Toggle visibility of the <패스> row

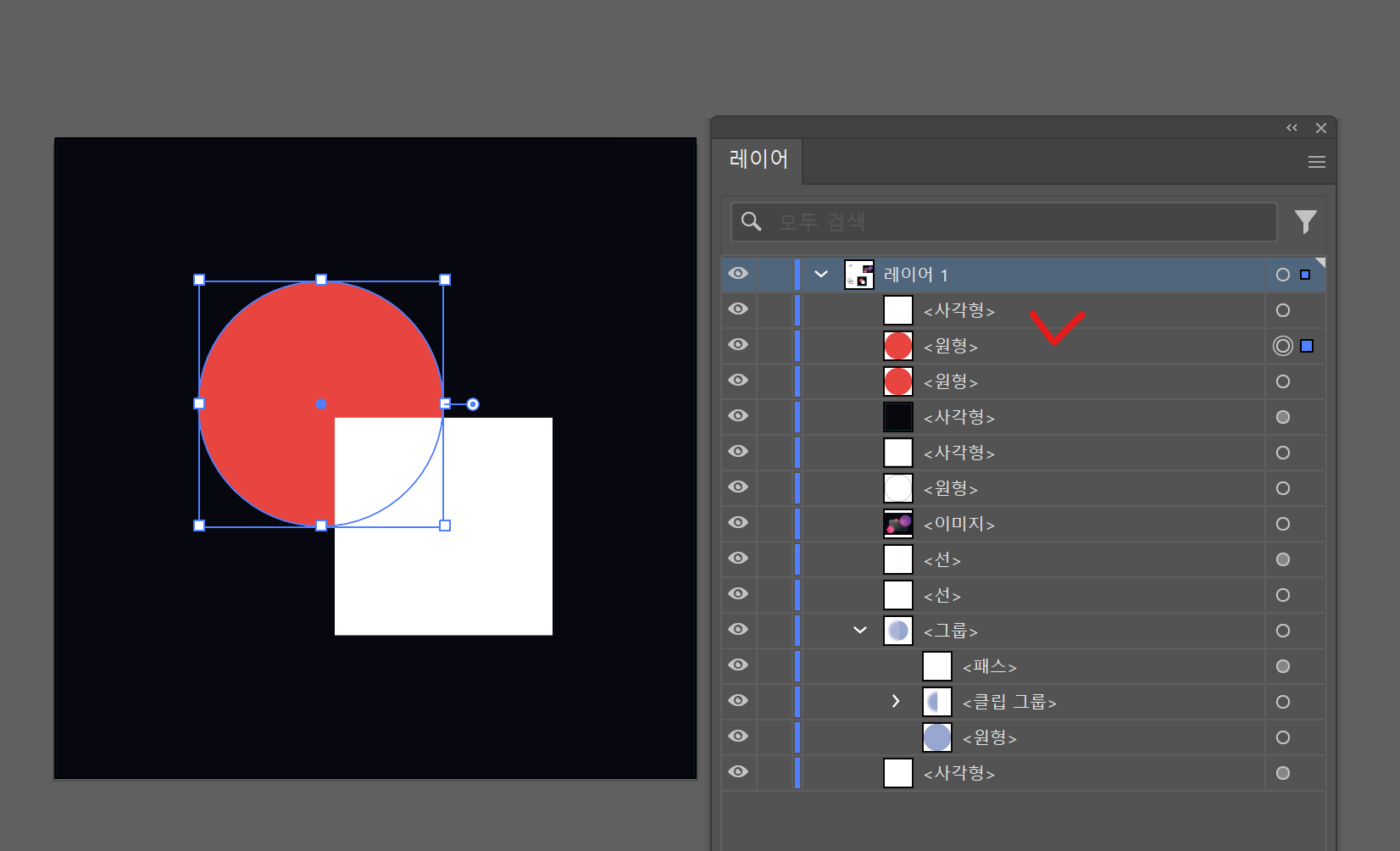click(x=738, y=665)
